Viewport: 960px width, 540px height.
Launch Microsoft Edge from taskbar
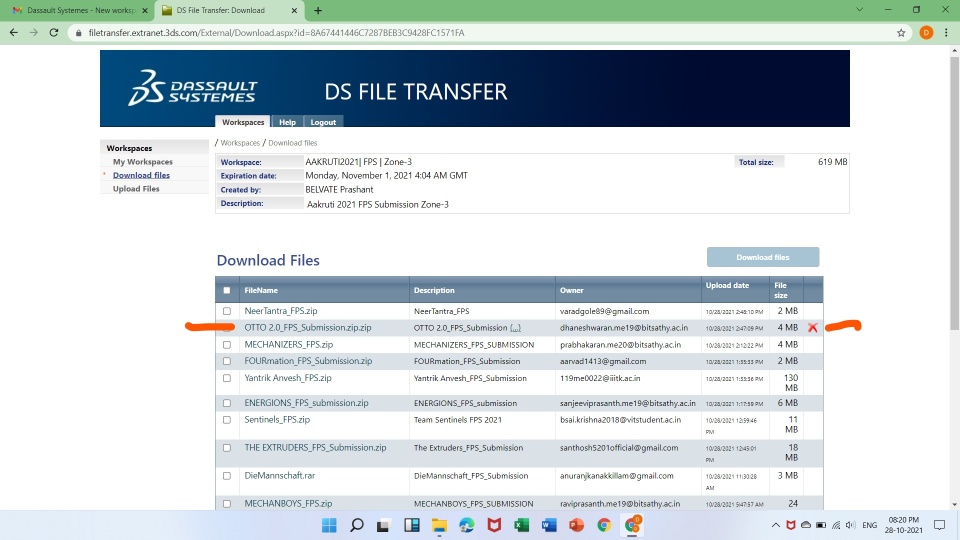(467, 525)
